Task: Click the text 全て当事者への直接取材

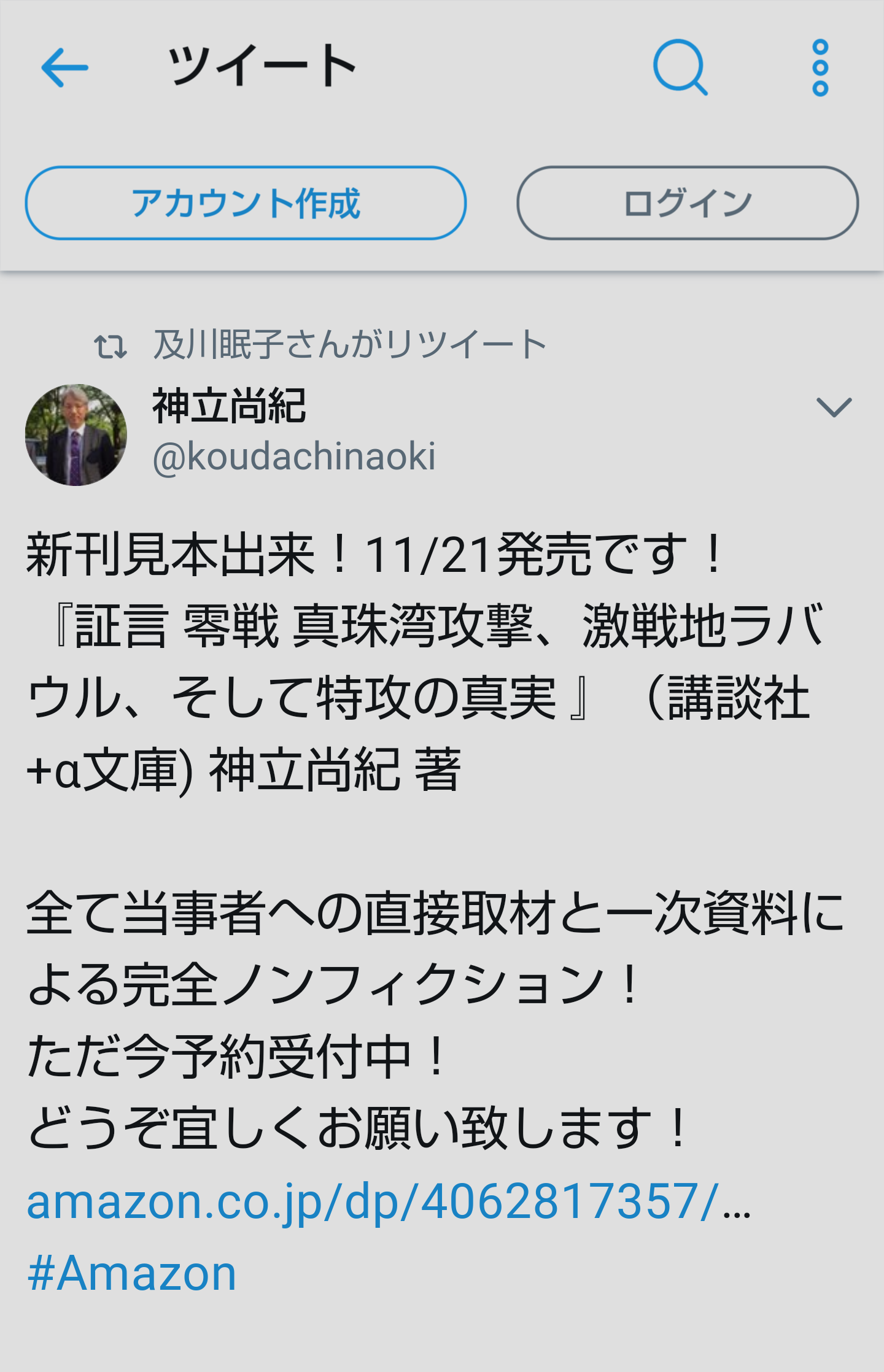Action: [x=291, y=913]
